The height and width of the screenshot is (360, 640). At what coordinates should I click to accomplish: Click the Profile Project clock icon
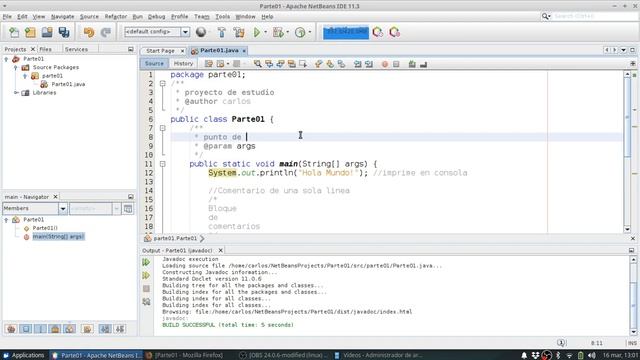click(300, 32)
